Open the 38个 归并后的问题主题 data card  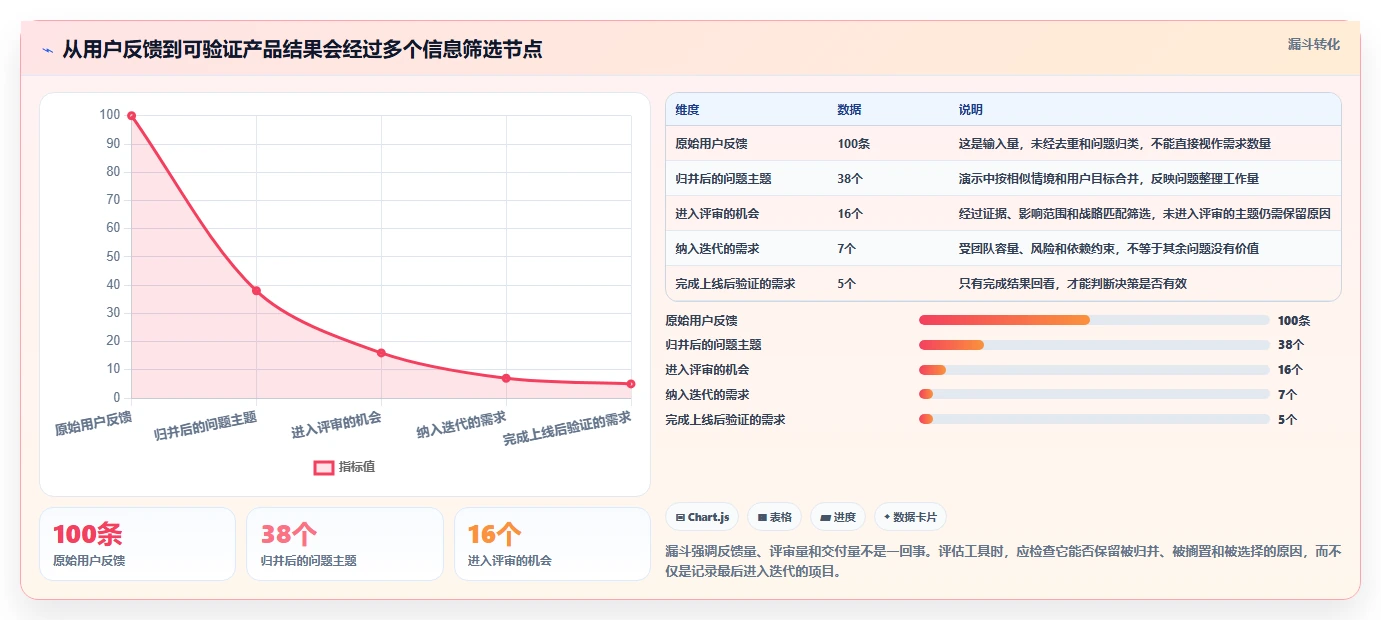click(x=344, y=544)
